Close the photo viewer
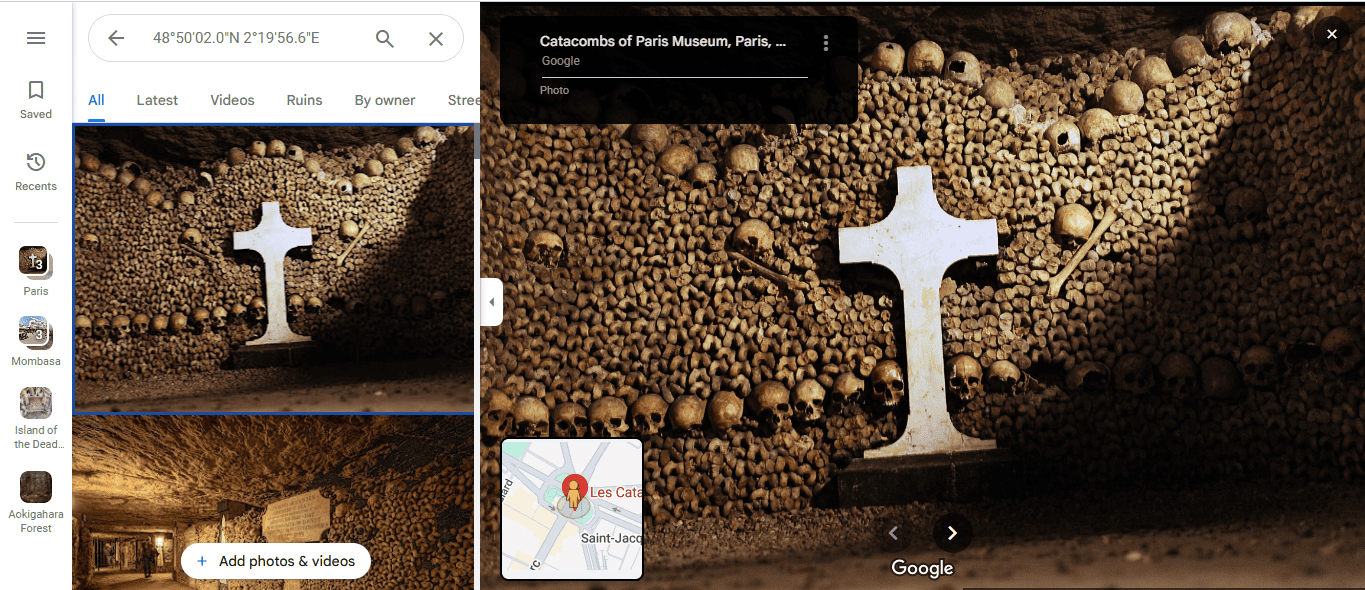The height and width of the screenshot is (590, 1365). (1331, 33)
